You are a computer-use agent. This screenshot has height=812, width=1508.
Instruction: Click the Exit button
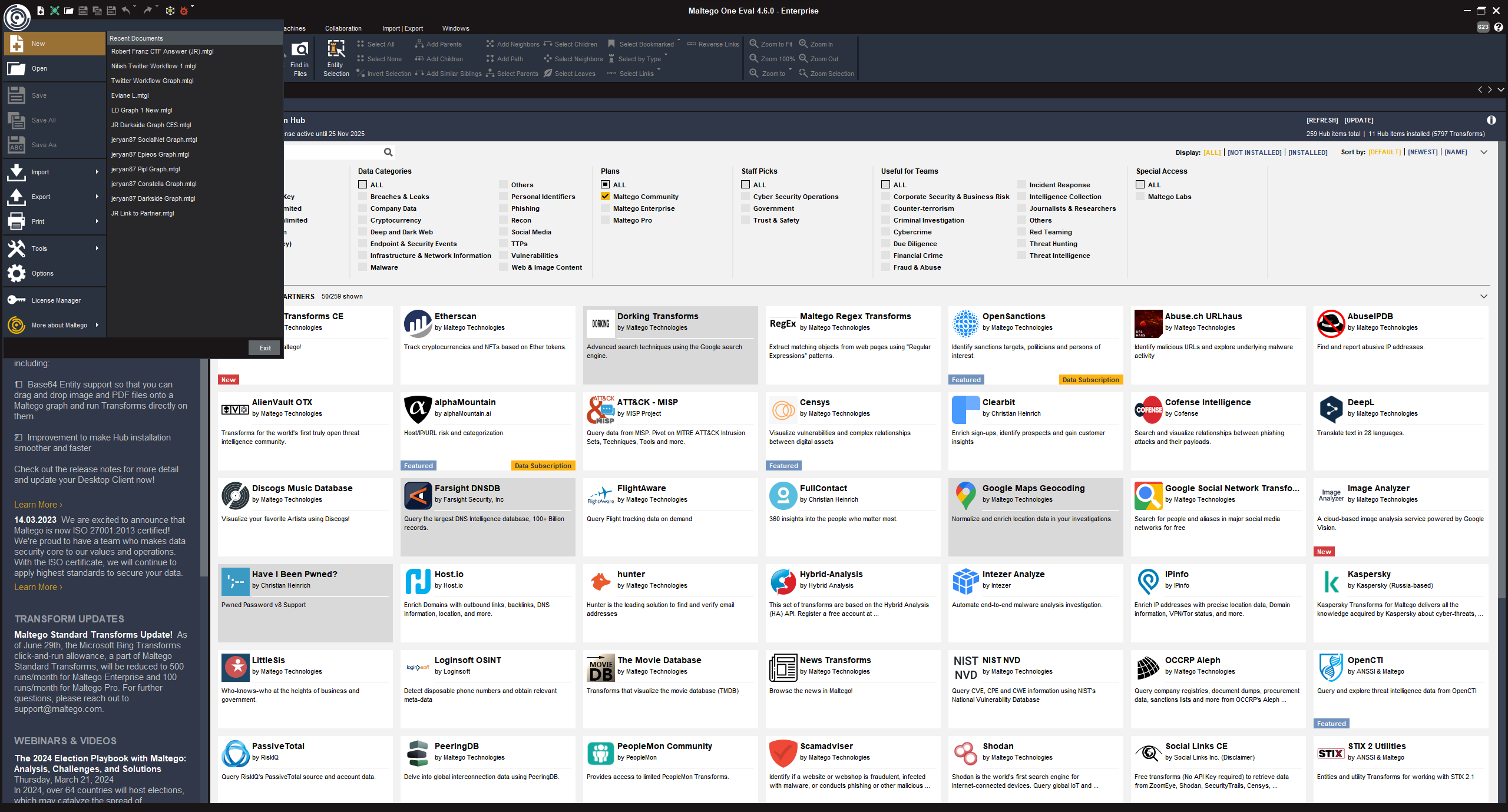[265, 348]
